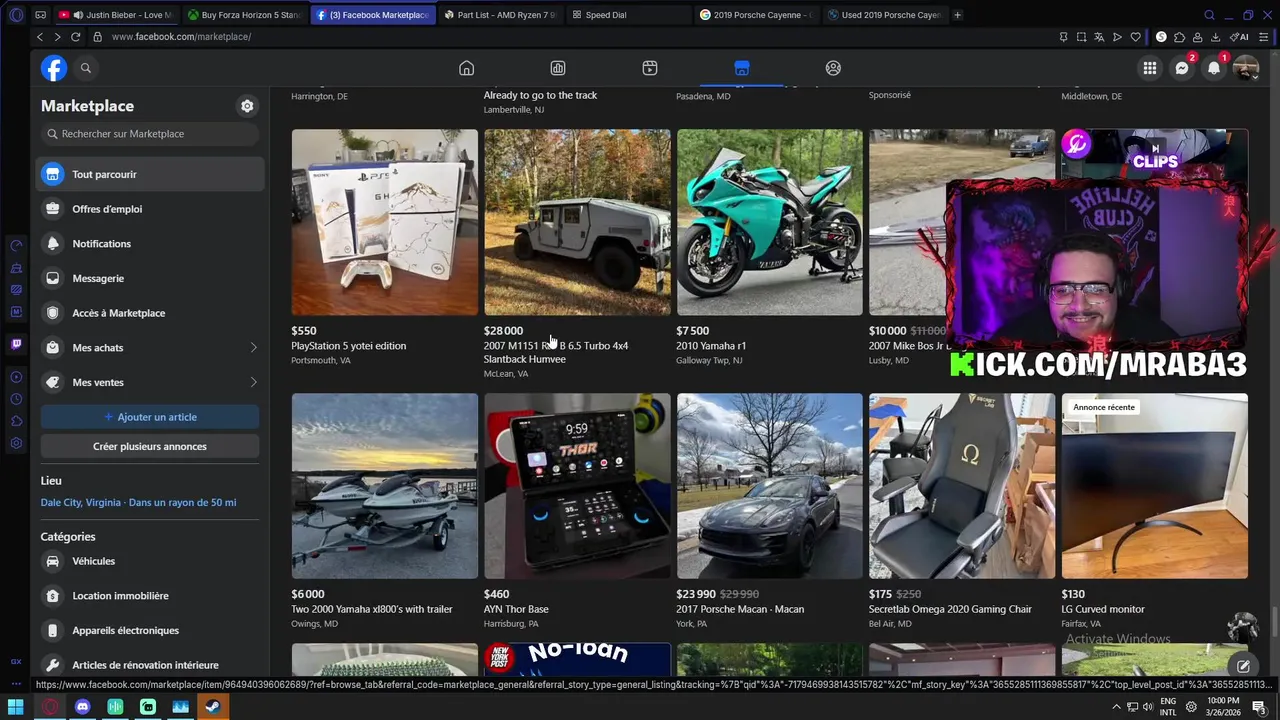Viewport: 1280px width, 720px height.
Task: Click the browser address bar URL
Action: click(x=181, y=37)
